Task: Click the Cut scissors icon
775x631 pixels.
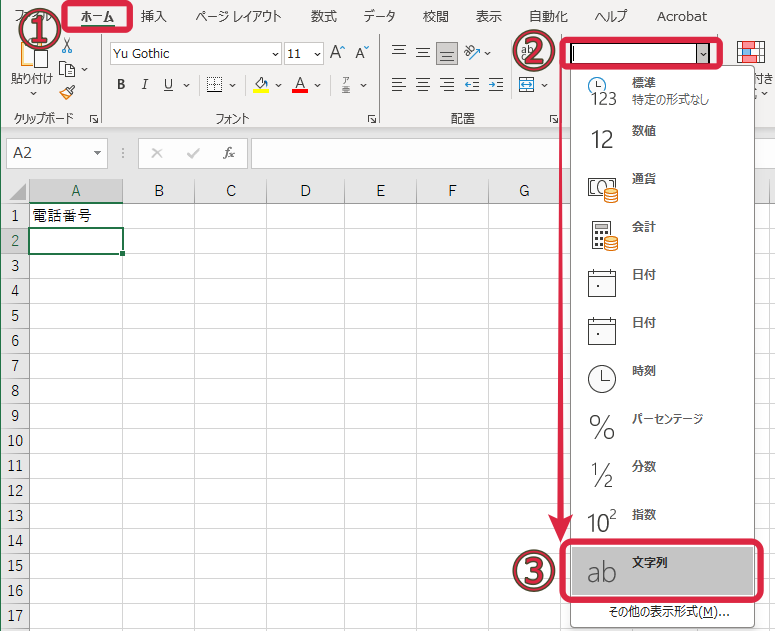Action: pyautogui.click(x=67, y=46)
